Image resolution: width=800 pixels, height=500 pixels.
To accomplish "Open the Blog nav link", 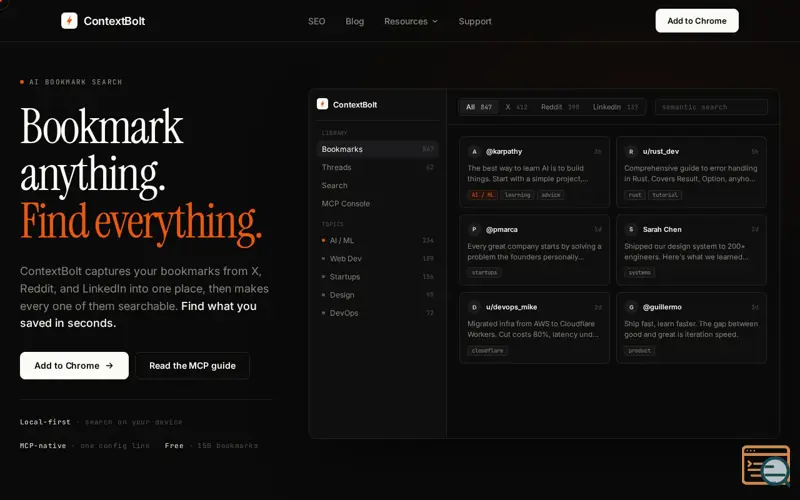I will pos(355,21).
